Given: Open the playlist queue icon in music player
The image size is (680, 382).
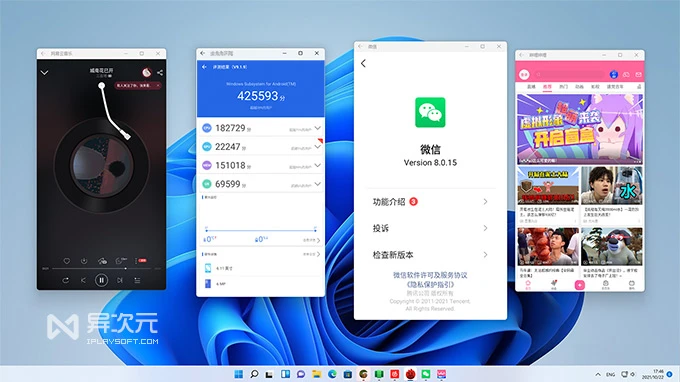Looking at the screenshot, I should point(137,281).
